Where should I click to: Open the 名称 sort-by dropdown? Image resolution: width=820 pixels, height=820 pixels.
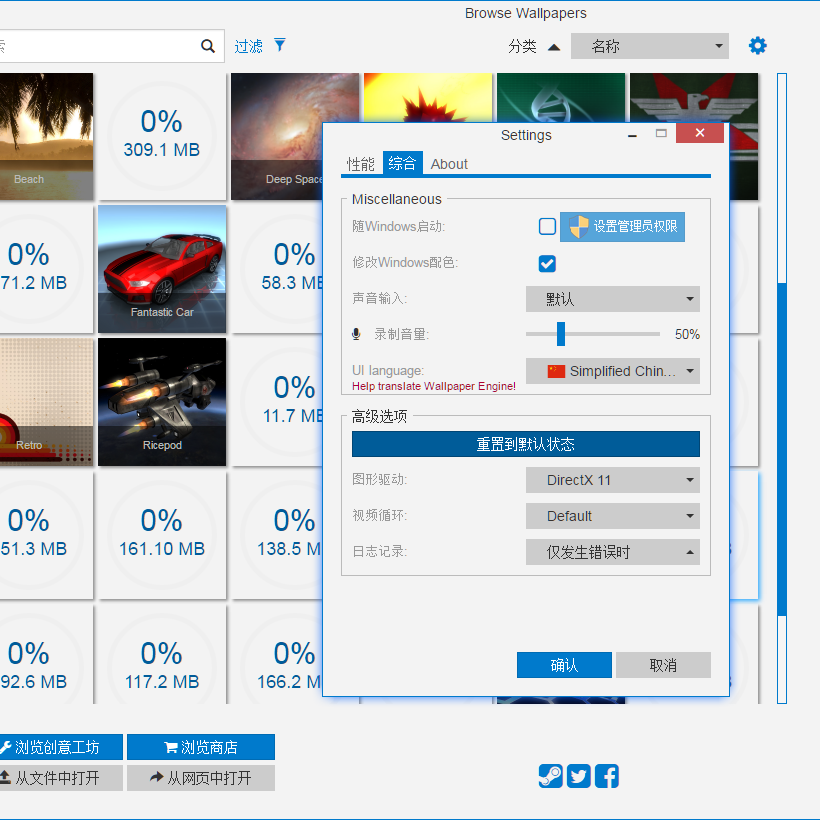coord(649,46)
